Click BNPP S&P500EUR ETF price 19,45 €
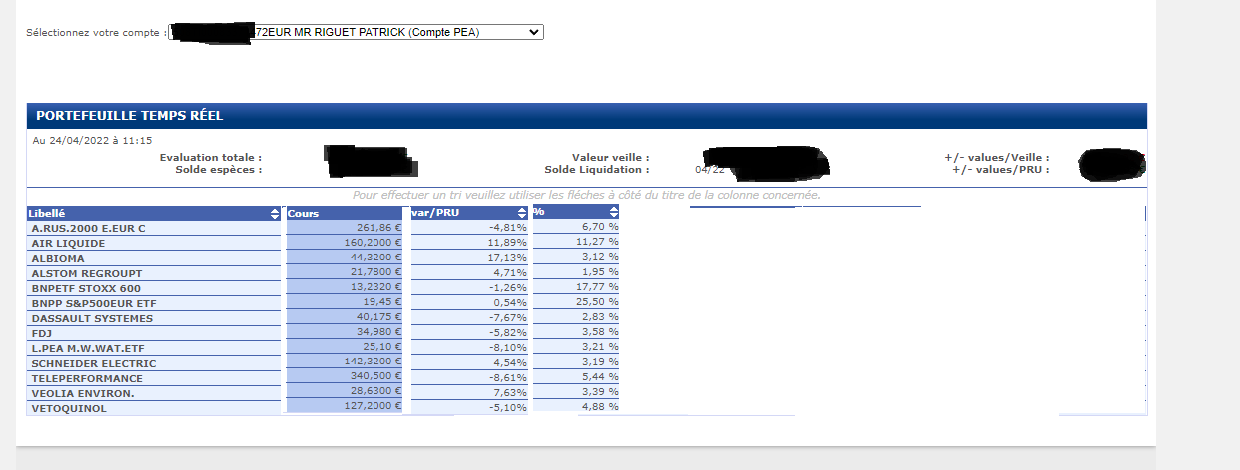Viewport: 1240px width, 470px height. [x=383, y=301]
